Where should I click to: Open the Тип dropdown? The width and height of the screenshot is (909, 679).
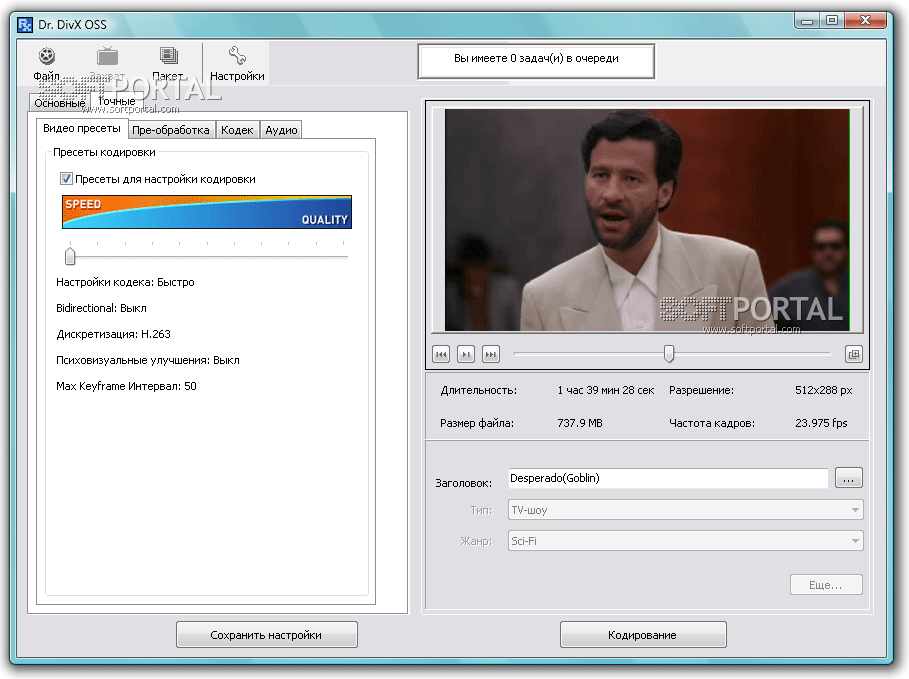tap(686, 510)
